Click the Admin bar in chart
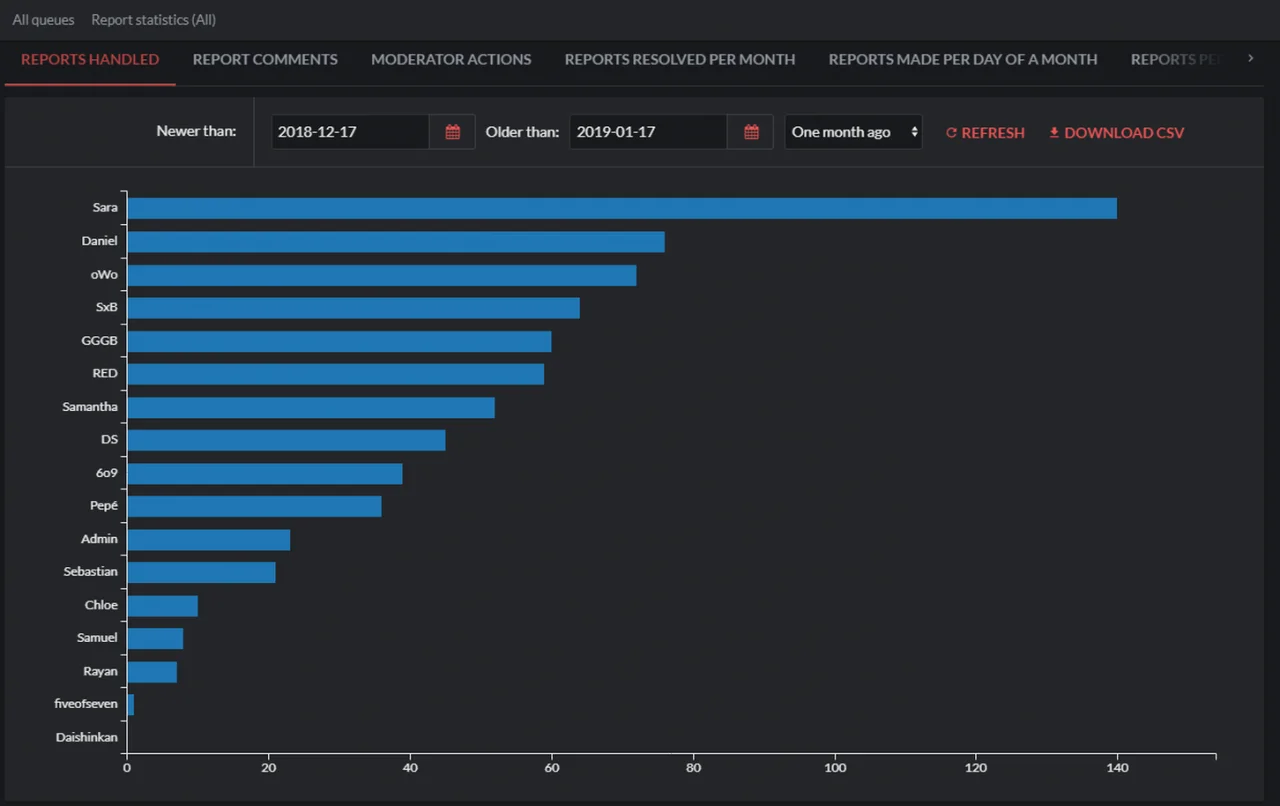The image size is (1280, 806). (208, 540)
